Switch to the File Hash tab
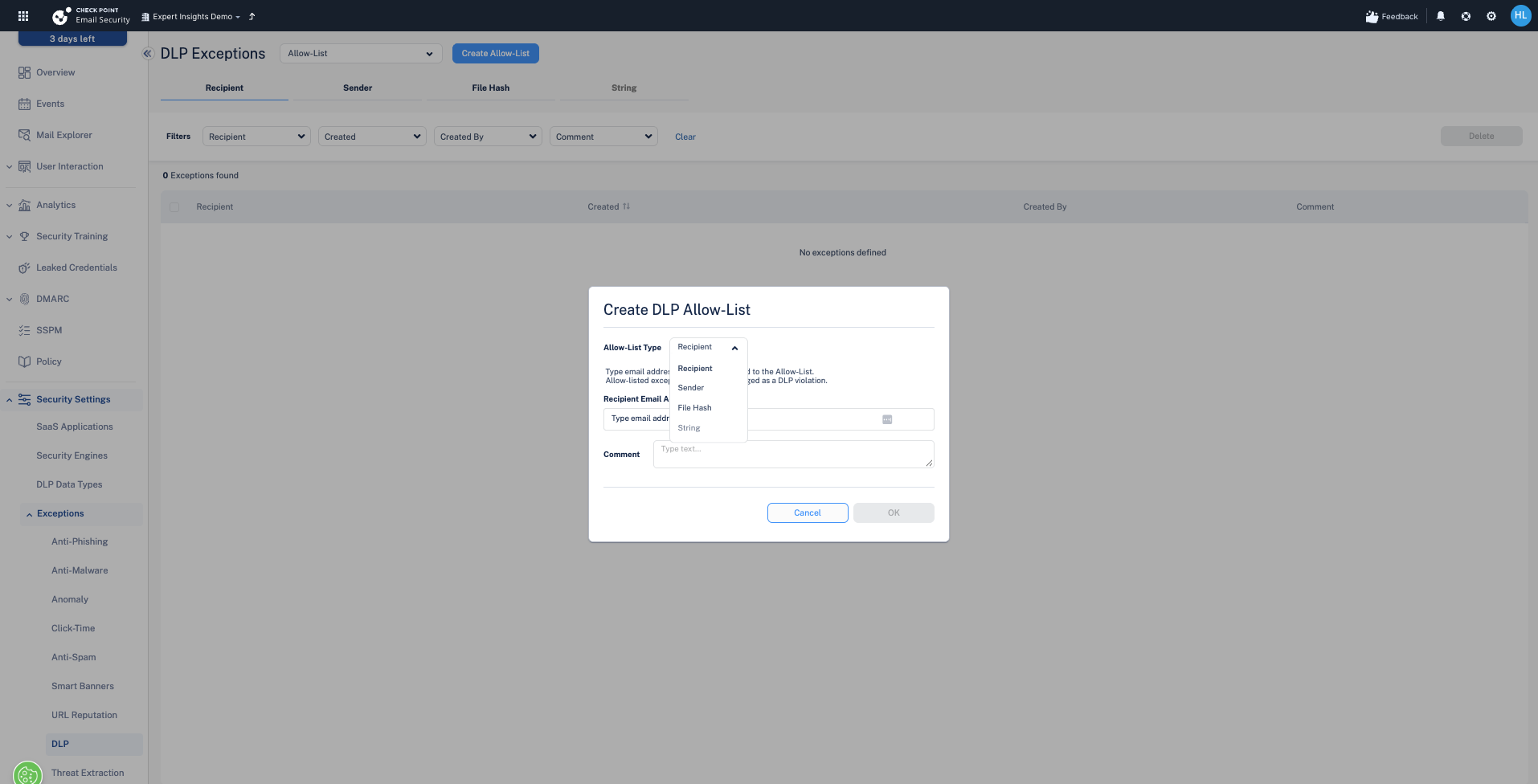The width and height of the screenshot is (1538, 784). (490, 88)
